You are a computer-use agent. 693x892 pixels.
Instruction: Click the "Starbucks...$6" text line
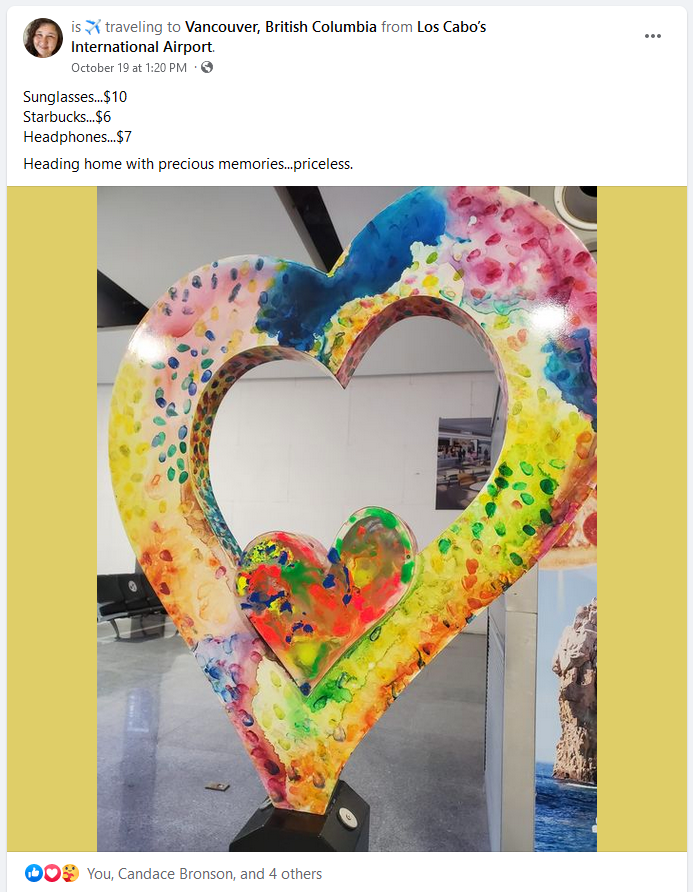click(67, 117)
